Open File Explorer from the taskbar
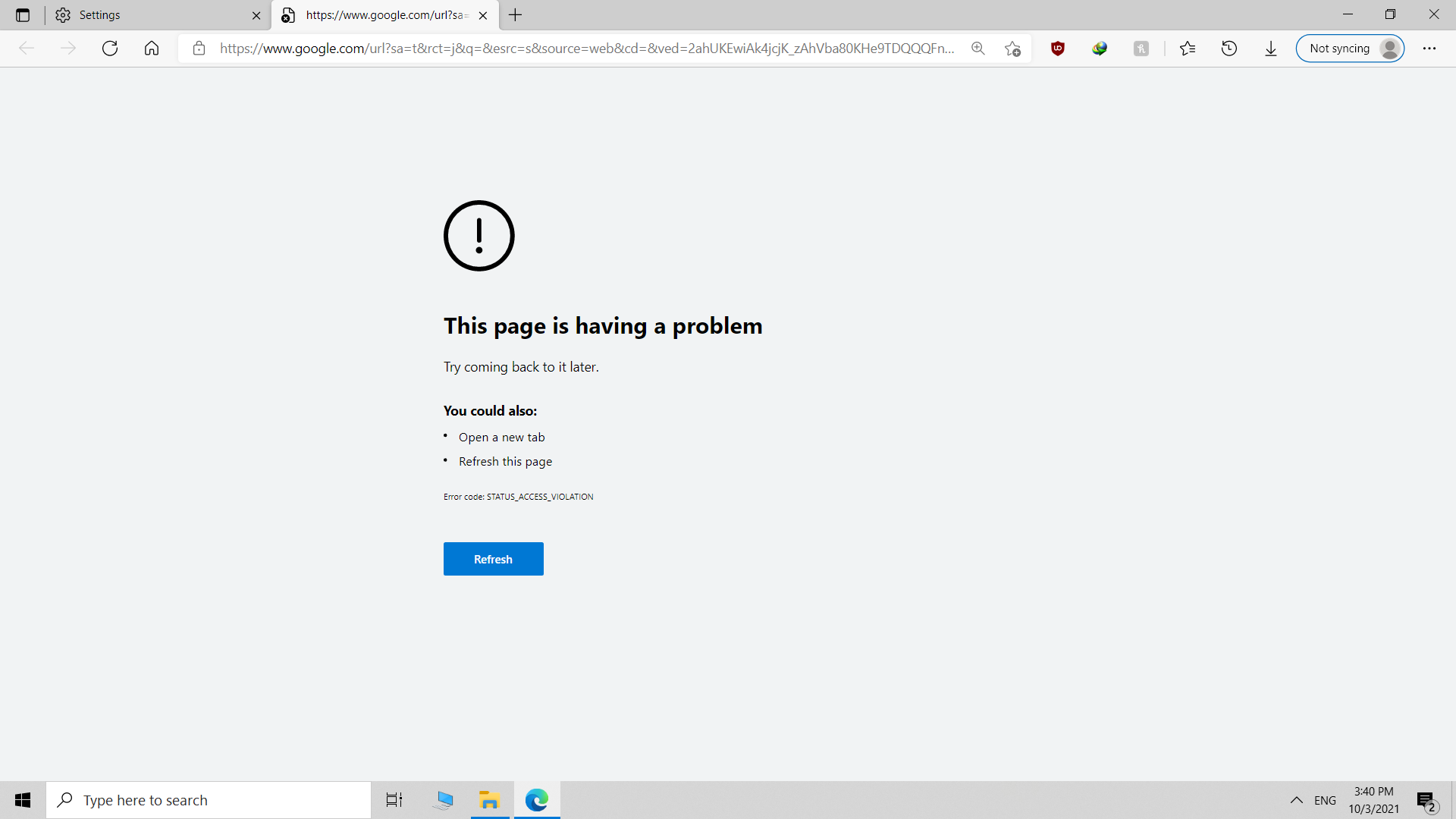The width and height of the screenshot is (1456, 819). [489, 800]
